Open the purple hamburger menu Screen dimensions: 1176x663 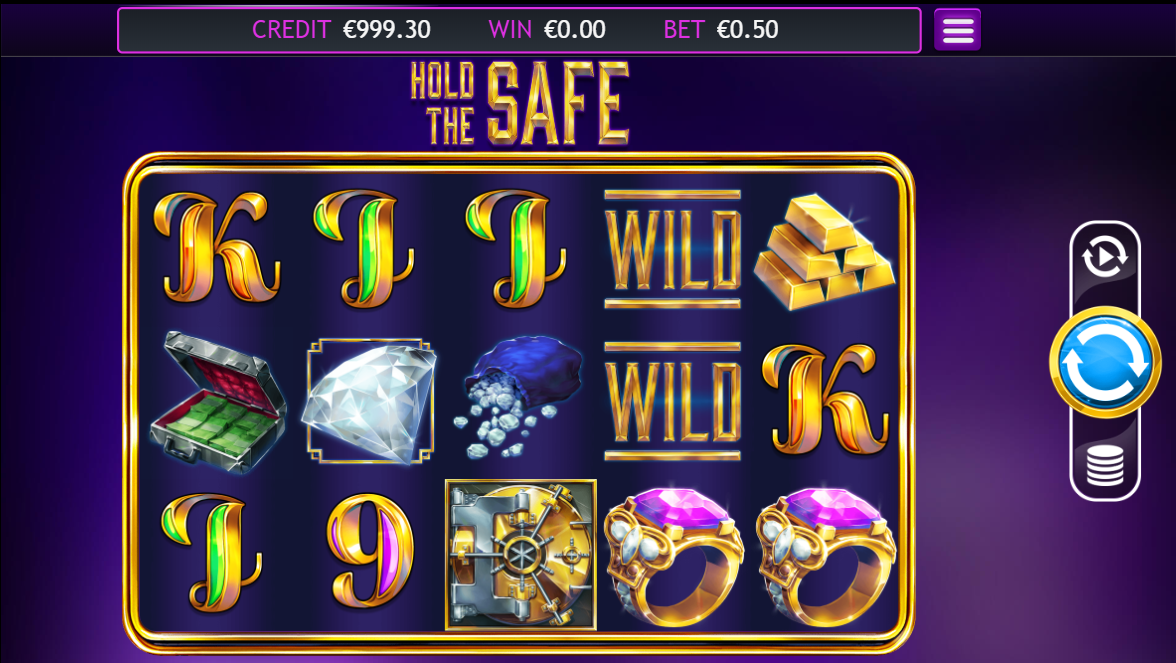[957, 30]
